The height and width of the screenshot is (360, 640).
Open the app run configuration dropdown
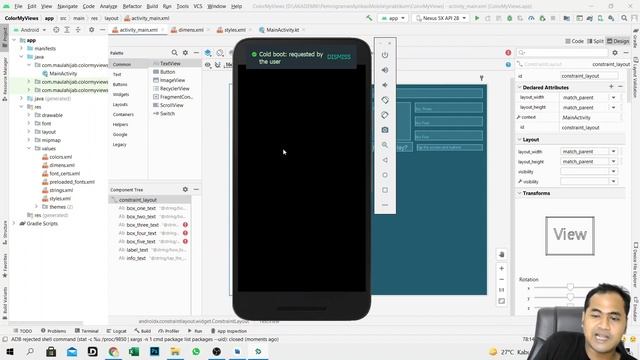coord(393,18)
